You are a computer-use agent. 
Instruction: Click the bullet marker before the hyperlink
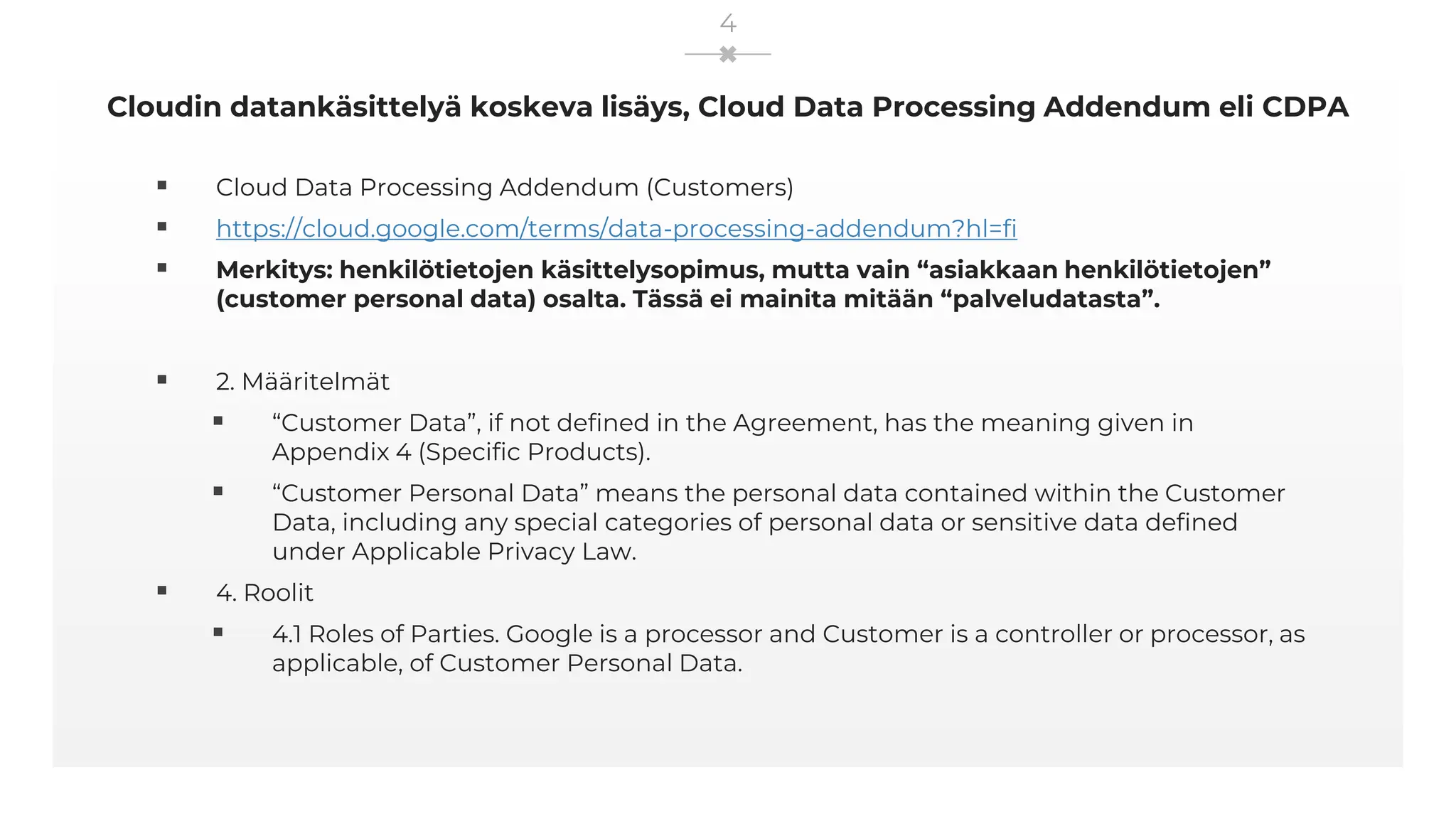pyautogui.click(x=162, y=227)
